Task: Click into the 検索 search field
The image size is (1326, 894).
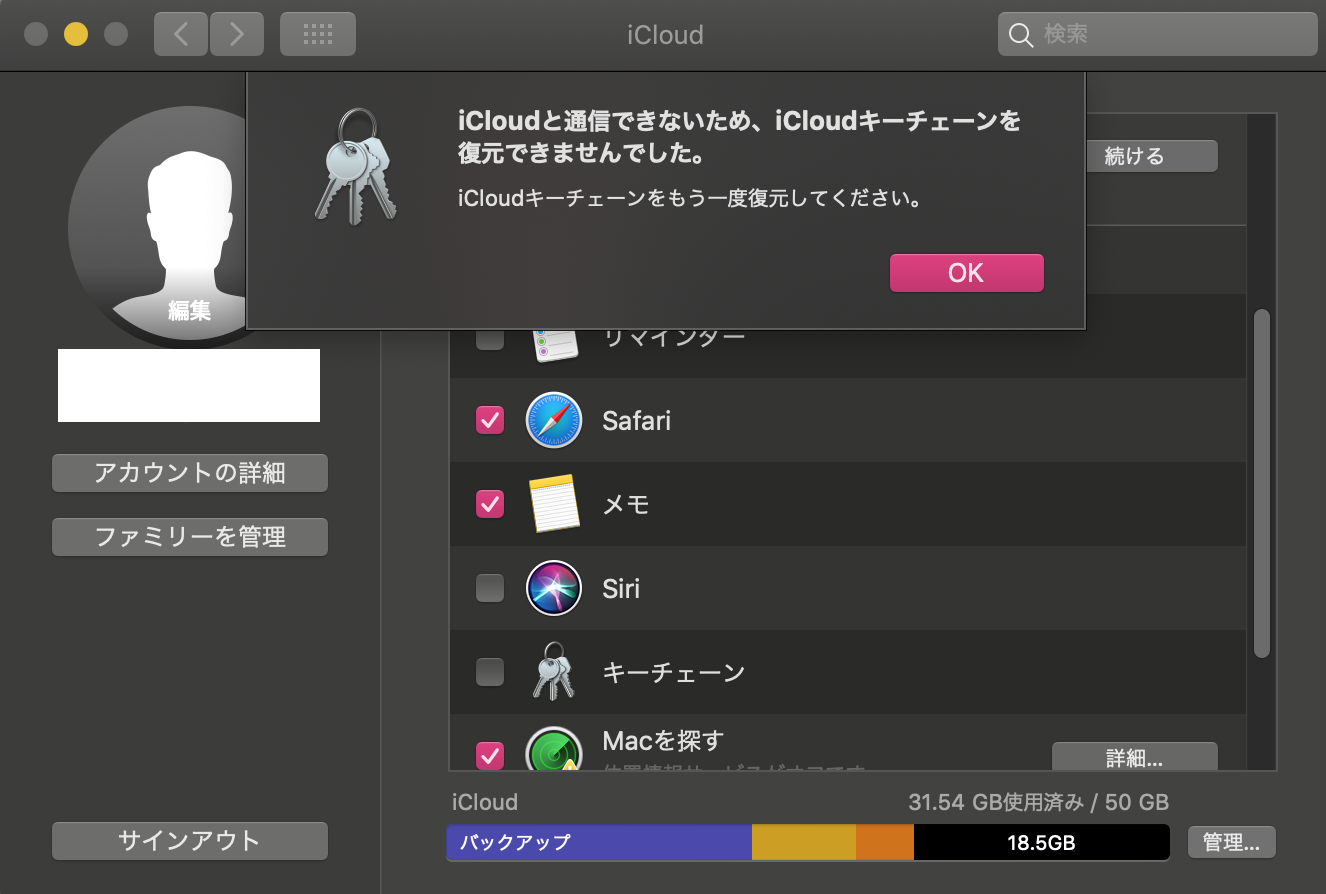Action: point(1157,34)
